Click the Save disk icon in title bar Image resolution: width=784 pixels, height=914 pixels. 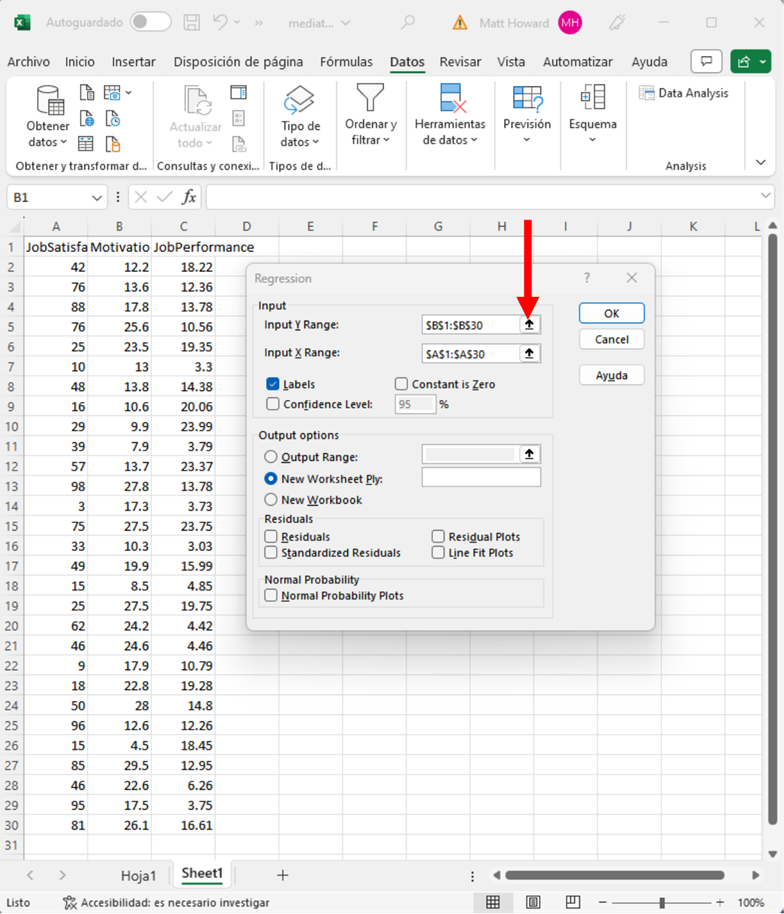pyautogui.click(x=193, y=22)
